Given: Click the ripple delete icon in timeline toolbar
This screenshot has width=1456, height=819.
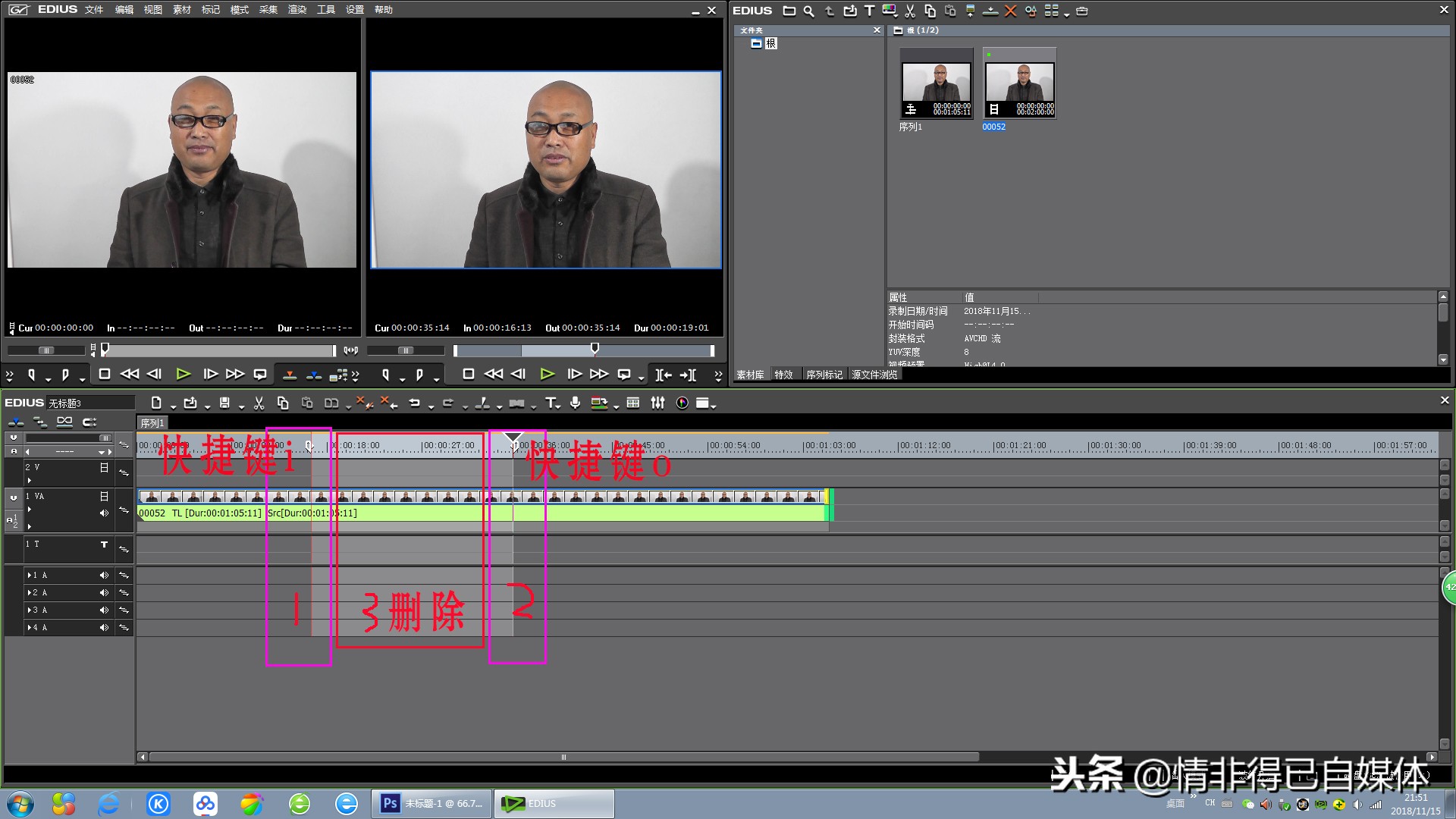Looking at the screenshot, I should (388, 403).
